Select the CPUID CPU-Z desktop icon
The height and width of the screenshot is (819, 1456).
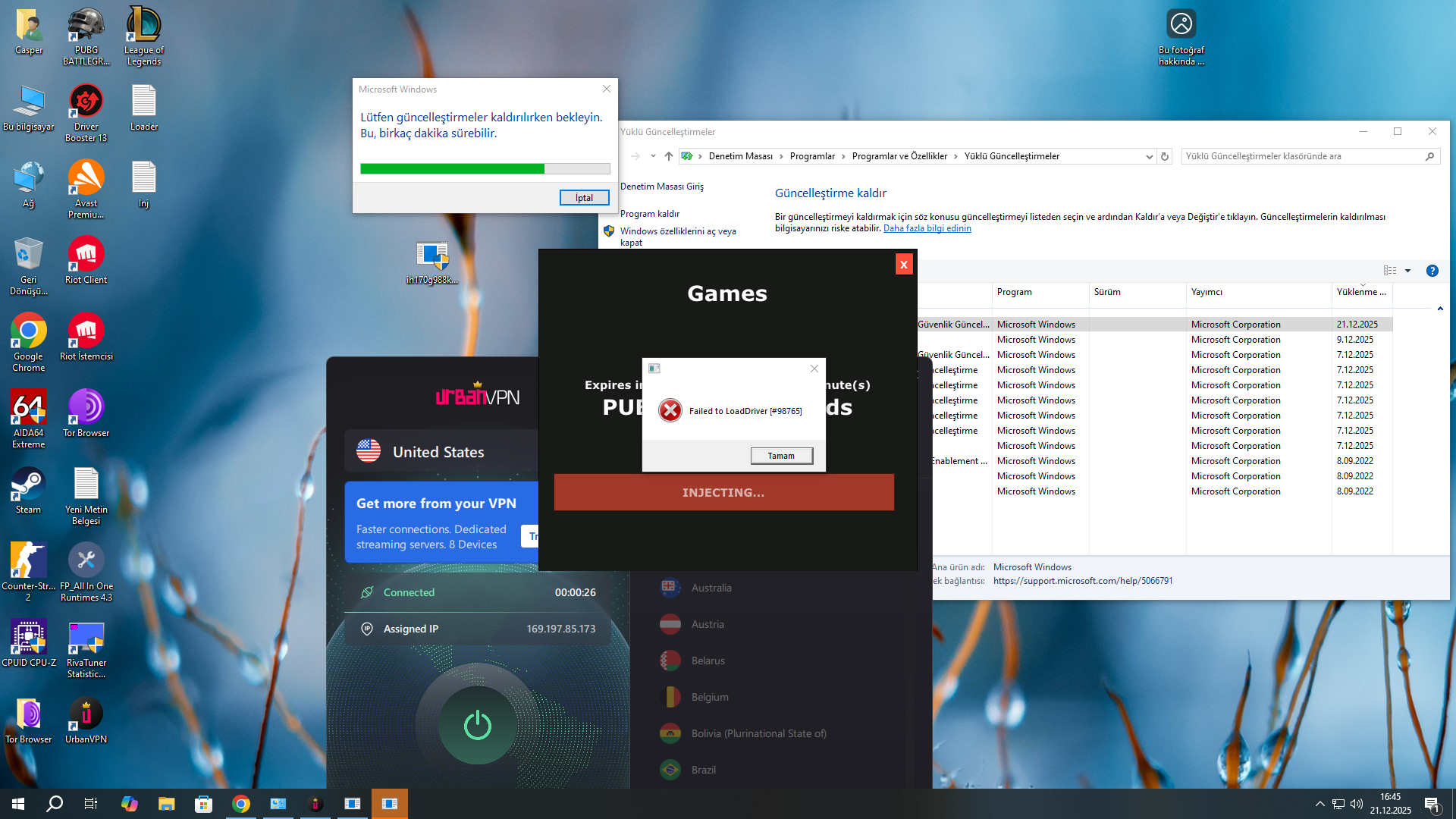pos(29,644)
